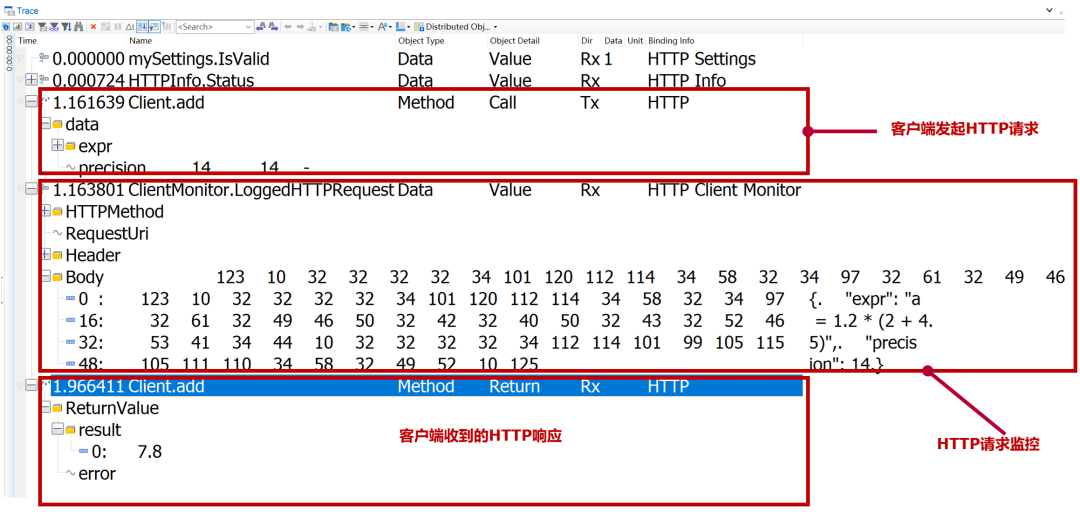
Task: Click inside the Search input field
Action: pos(209,27)
